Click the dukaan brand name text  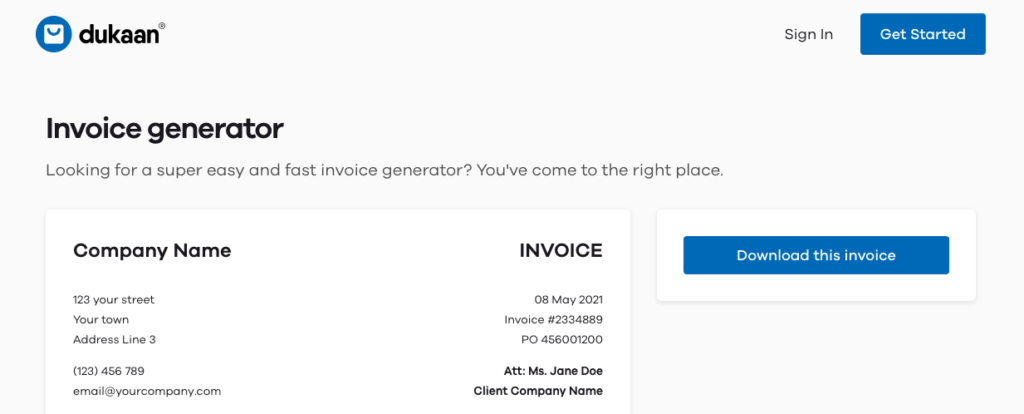click(x=118, y=35)
